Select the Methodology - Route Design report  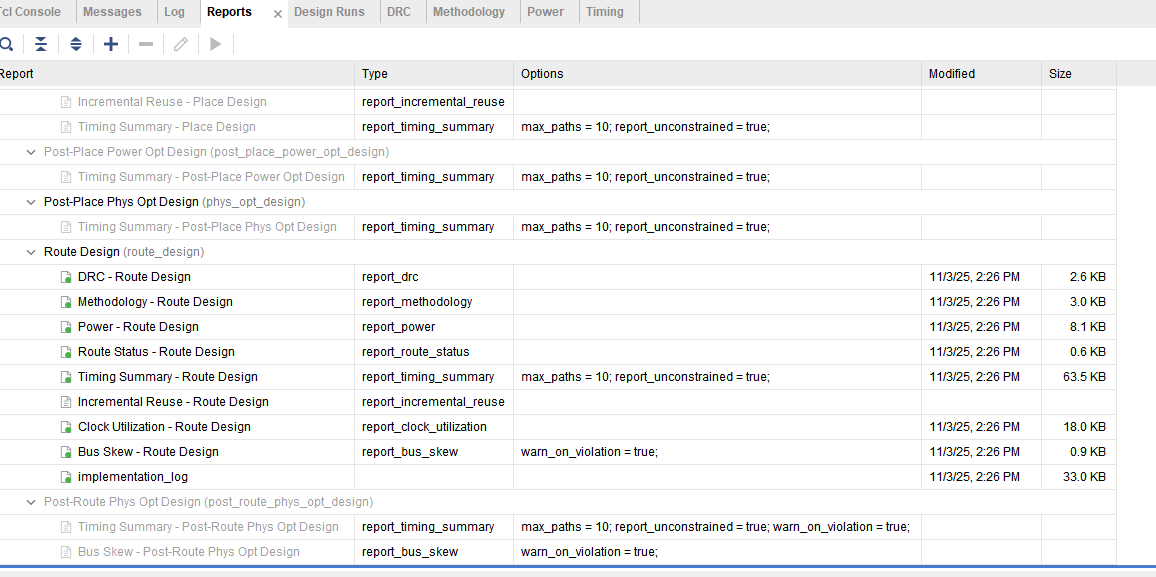155,302
